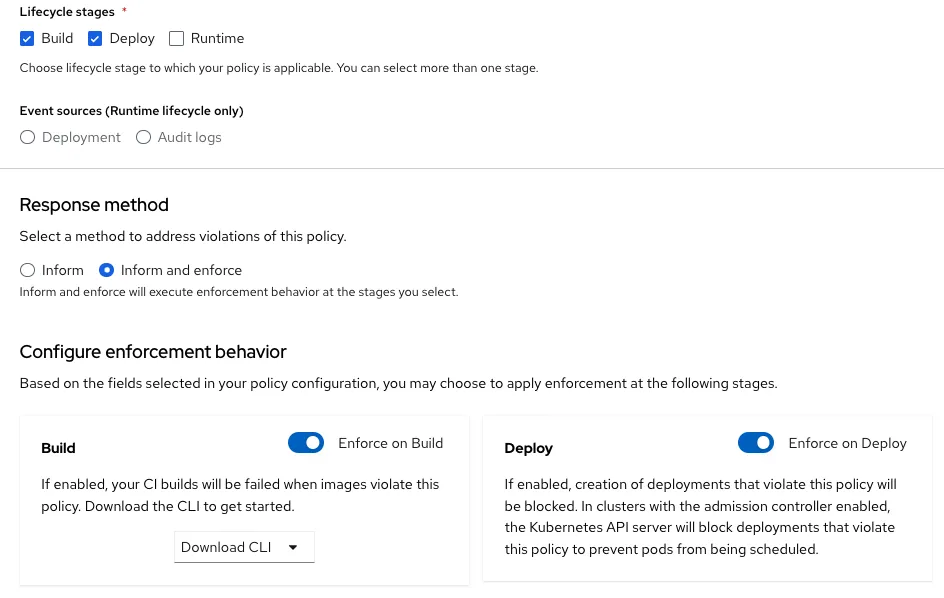944x598 pixels.
Task: Select the Audit logs event source
Action: (x=143, y=137)
